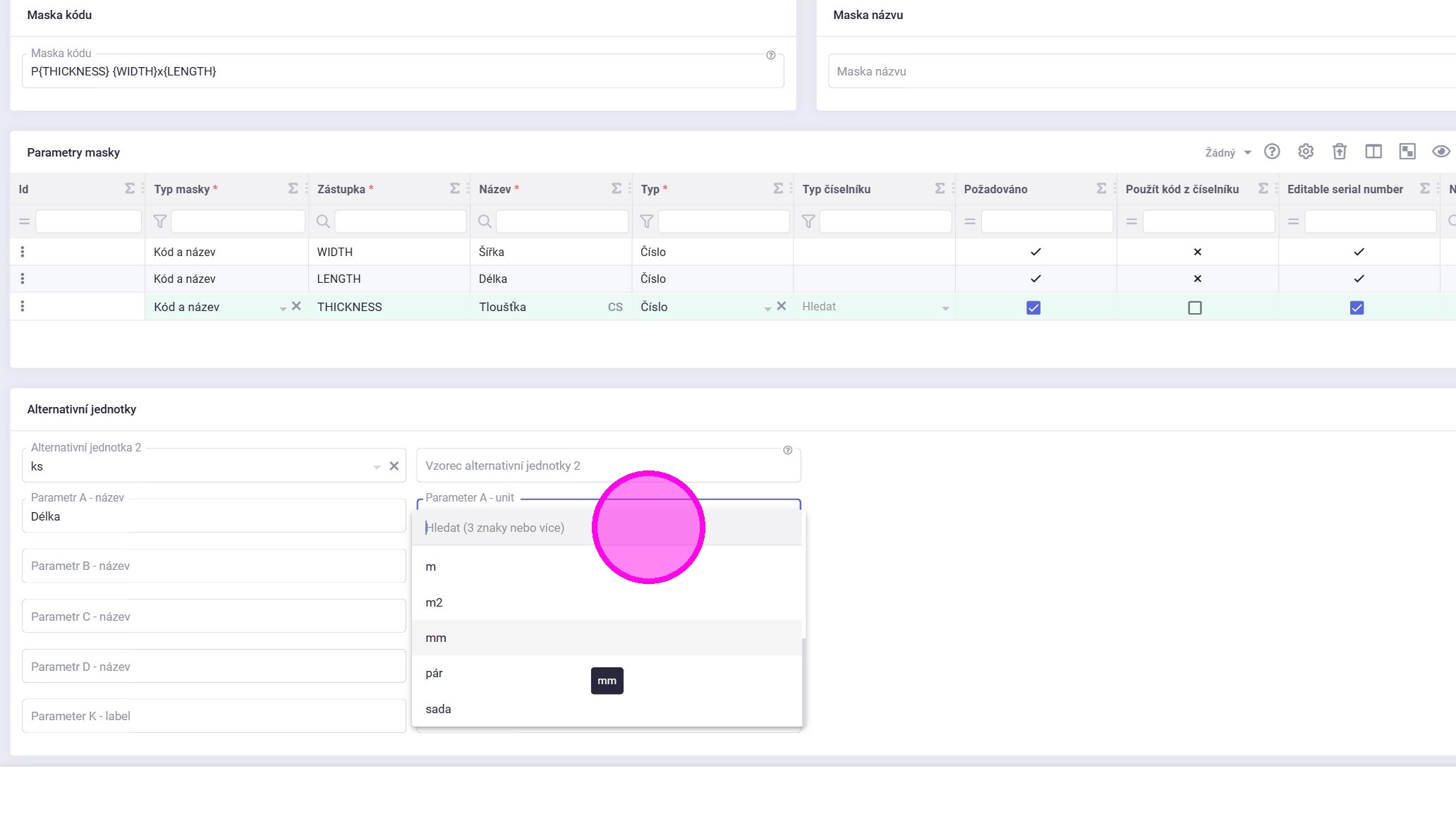Click the sigma icon in the Id column

coord(130,188)
